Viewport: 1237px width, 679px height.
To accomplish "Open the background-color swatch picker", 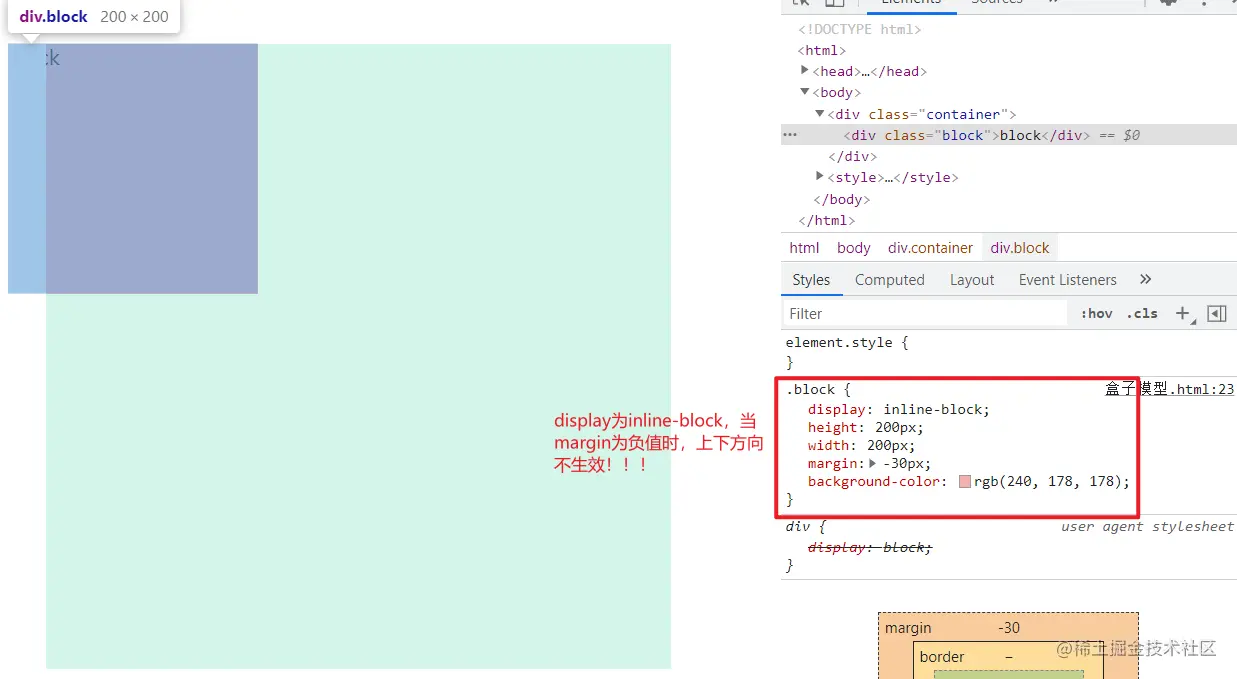I will [965, 481].
